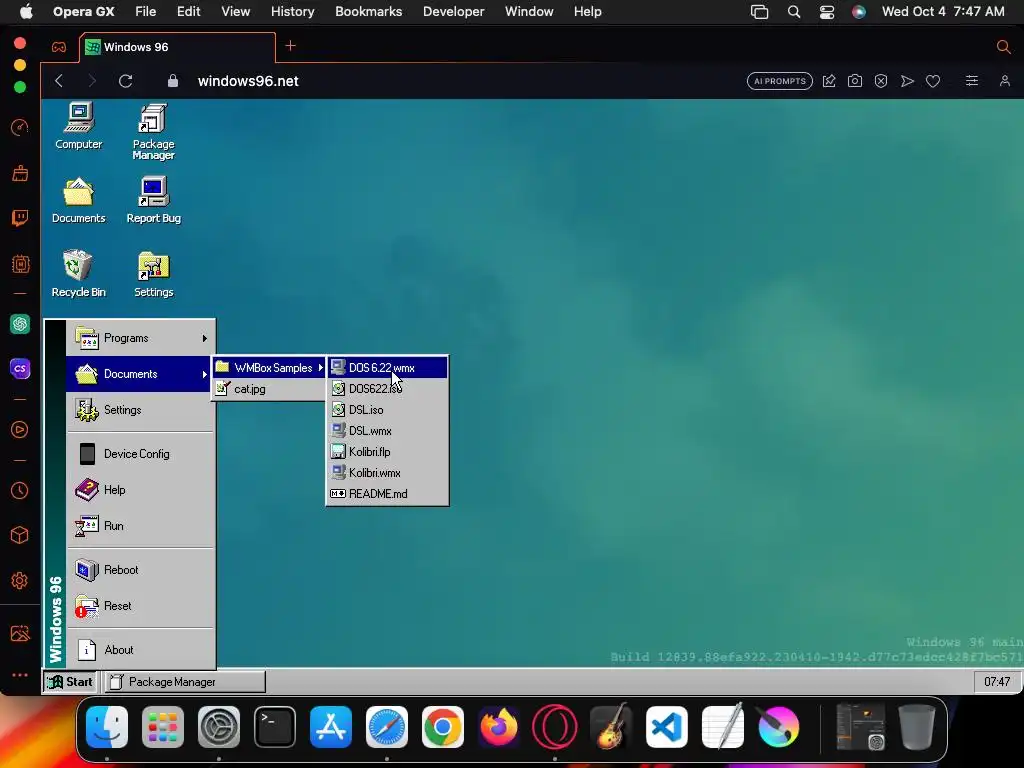Viewport: 1024px width, 768px height.
Task: Open the Settings desktop shortcut icon
Action: (153, 274)
